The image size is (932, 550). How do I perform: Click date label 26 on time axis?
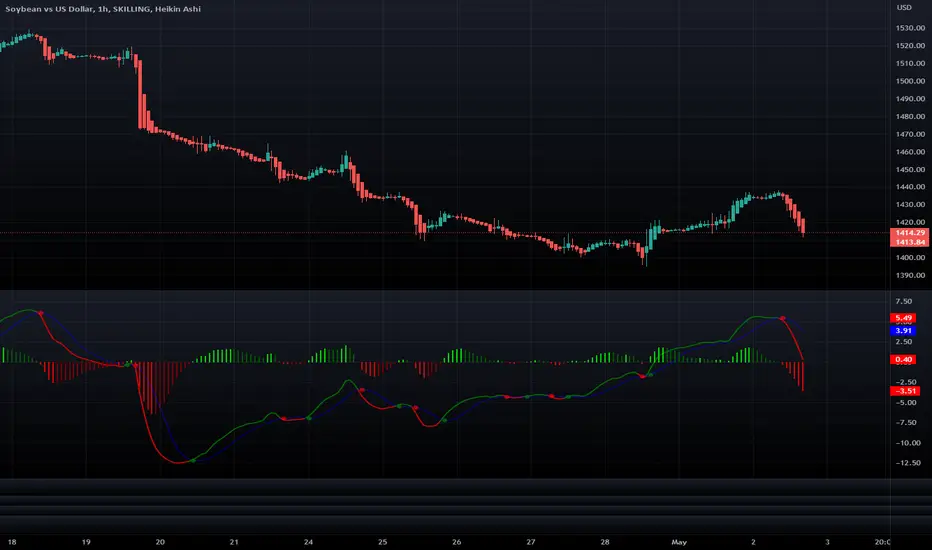pyautogui.click(x=456, y=542)
